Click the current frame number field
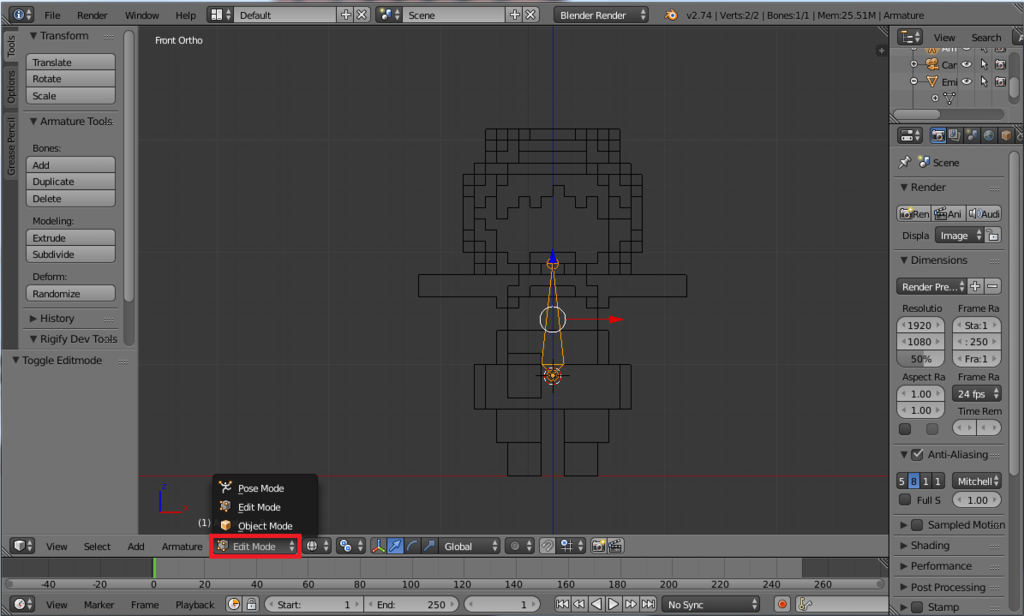The width and height of the screenshot is (1024, 616). click(501, 604)
